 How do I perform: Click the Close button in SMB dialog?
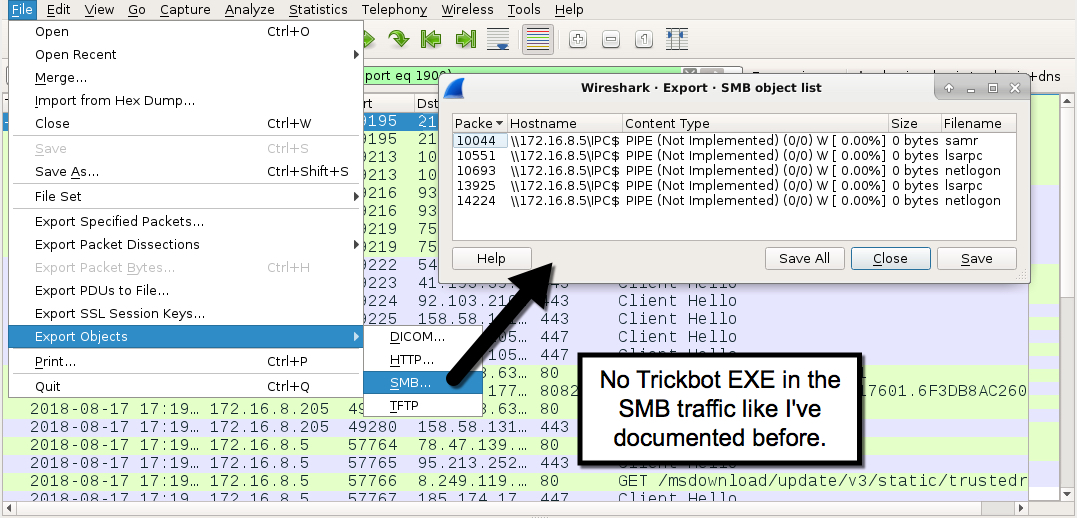pyautogui.click(x=891, y=258)
